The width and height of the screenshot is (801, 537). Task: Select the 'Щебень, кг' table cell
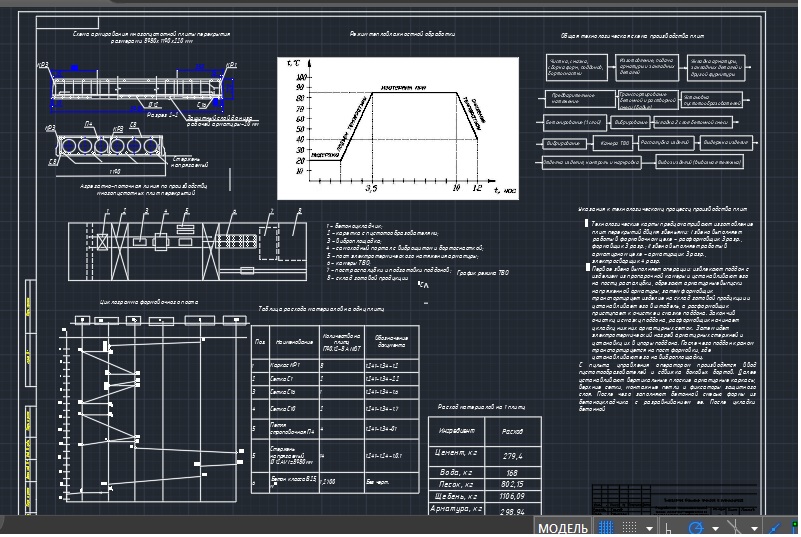(x=456, y=496)
